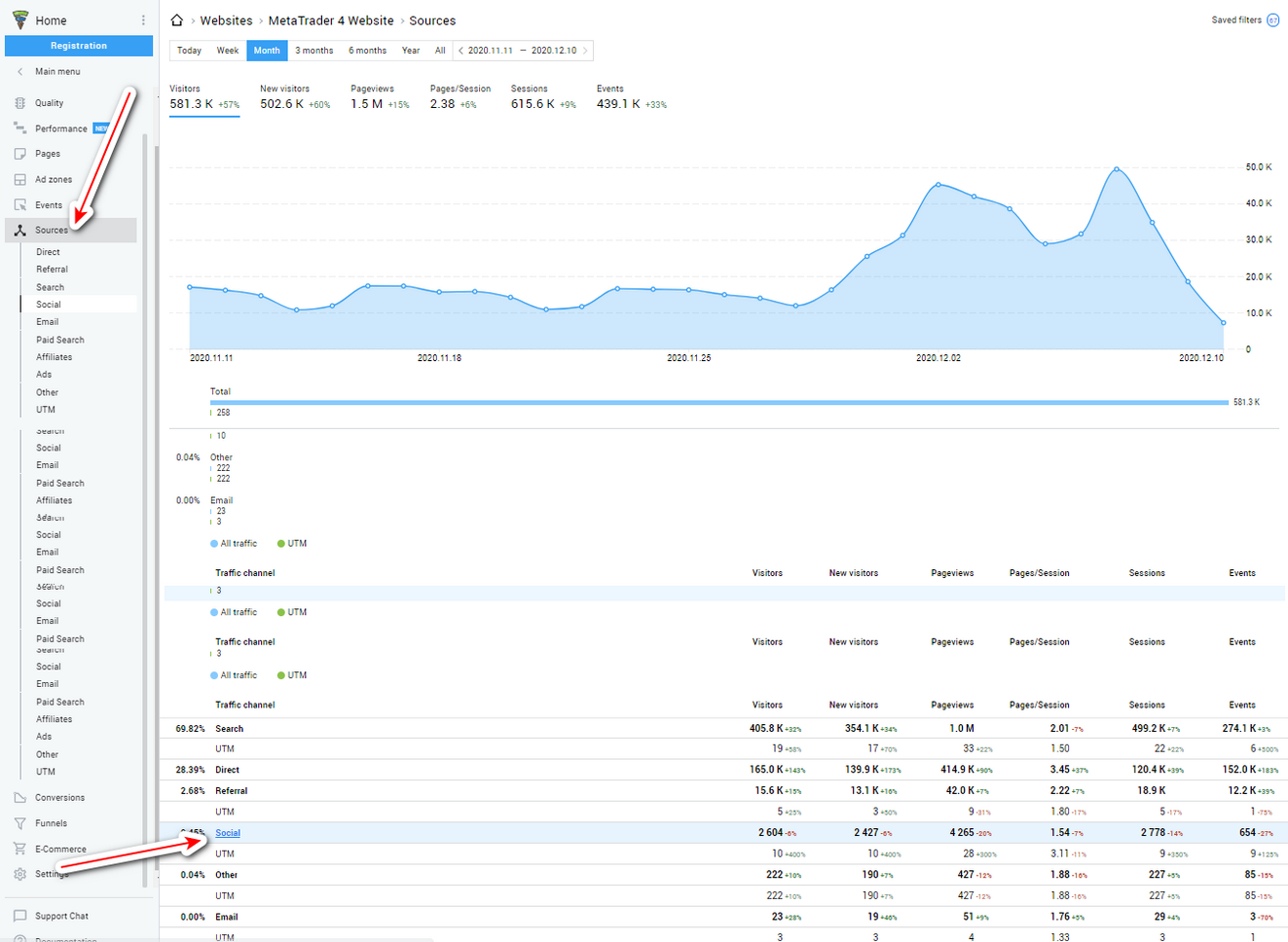The height and width of the screenshot is (942, 1288).
Task: Select the Pages/Session 2.38 metric
Action: pos(460,97)
